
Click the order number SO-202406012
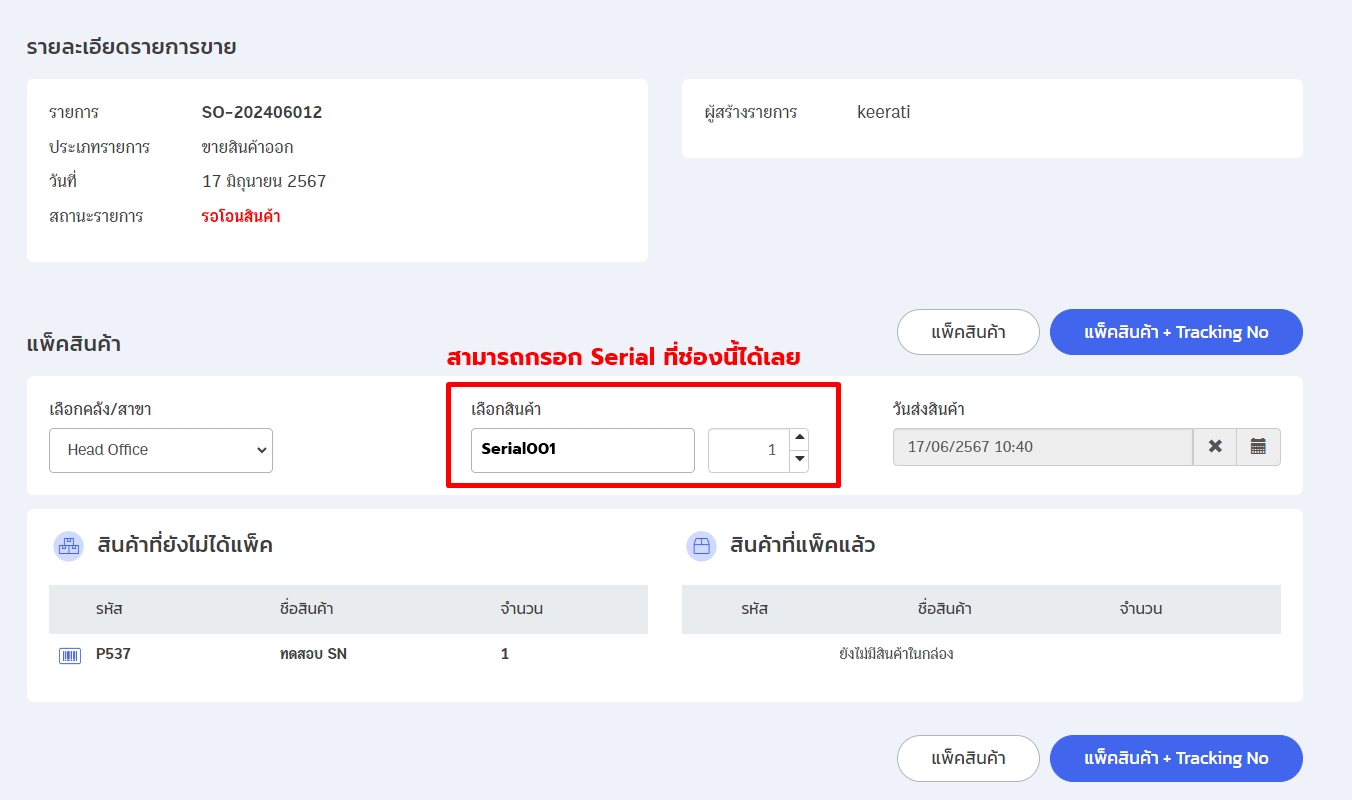click(262, 112)
